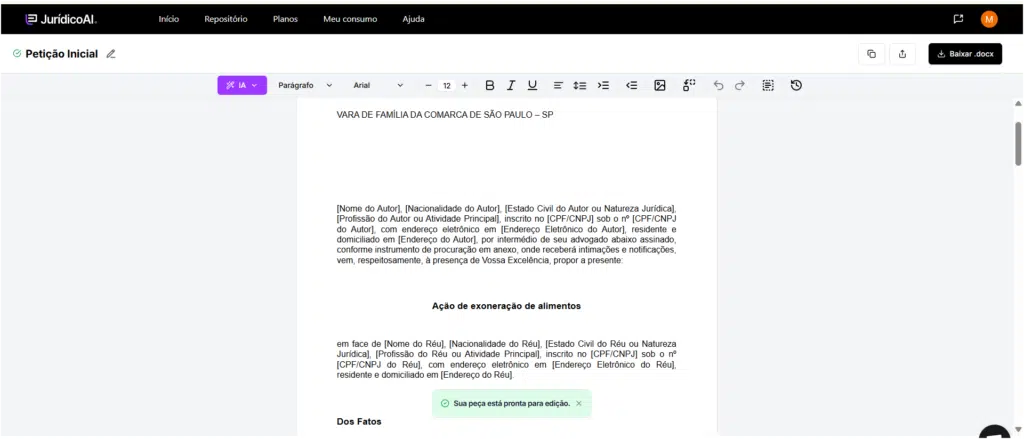
Task: Click the scrollbar up arrow
Action: [x=1017, y=104]
